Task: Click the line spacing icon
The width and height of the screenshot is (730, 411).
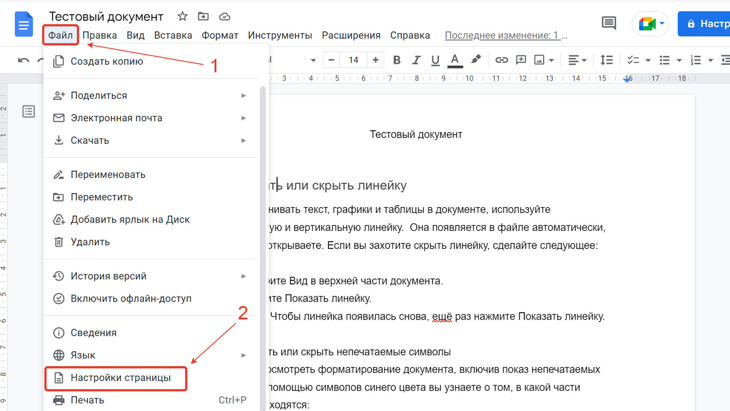Action: click(606, 60)
